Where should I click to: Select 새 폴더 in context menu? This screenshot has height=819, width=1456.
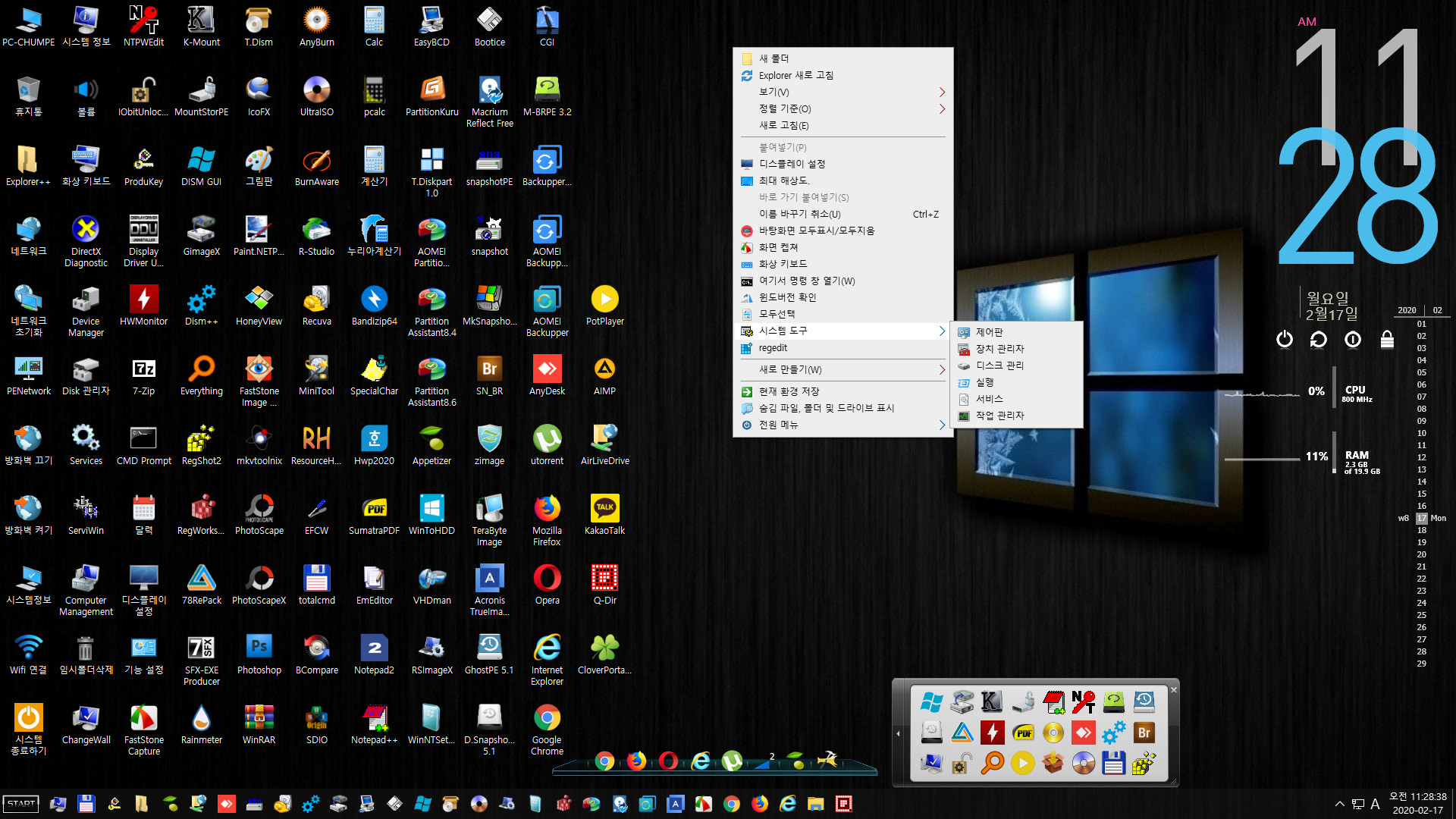843,58
